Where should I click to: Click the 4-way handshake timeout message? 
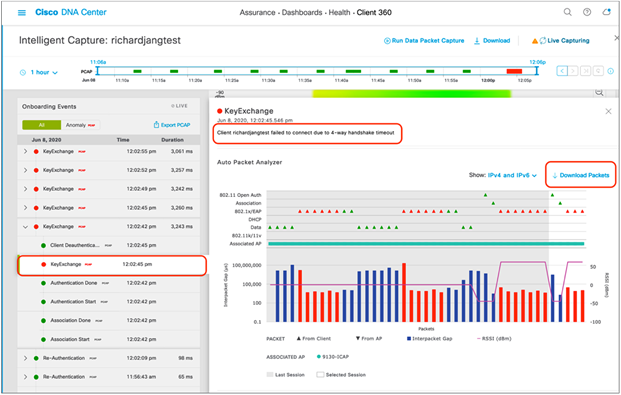(x=306, y=133)
